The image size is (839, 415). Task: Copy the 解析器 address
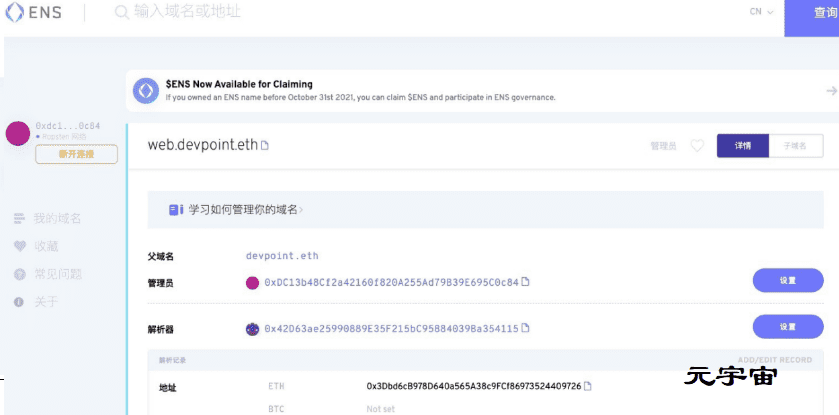[x=526, y=328]
